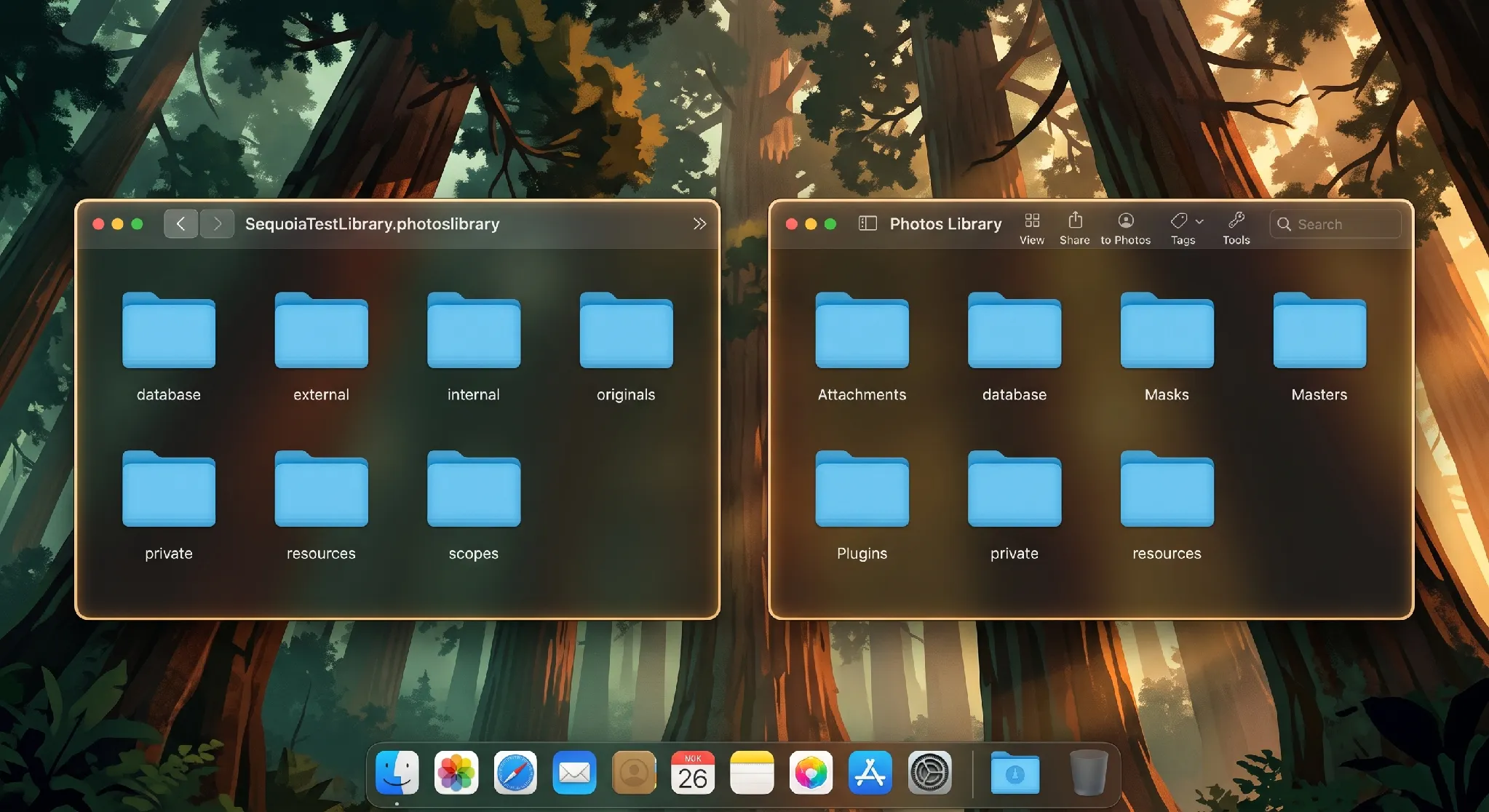The image size is (1489, 812).
Task: Toggle the sidebar in Photos Library window
Action: (x=867, y=223)
